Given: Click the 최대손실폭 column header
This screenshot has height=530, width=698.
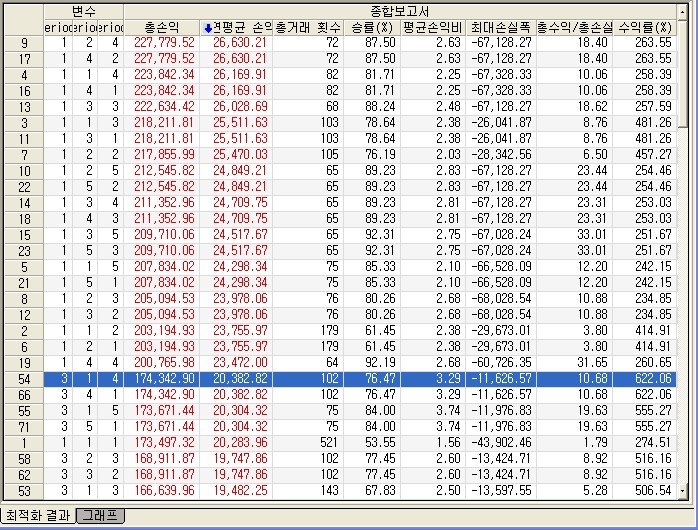Looking at the screenshot, I should (x=500, y=27).
